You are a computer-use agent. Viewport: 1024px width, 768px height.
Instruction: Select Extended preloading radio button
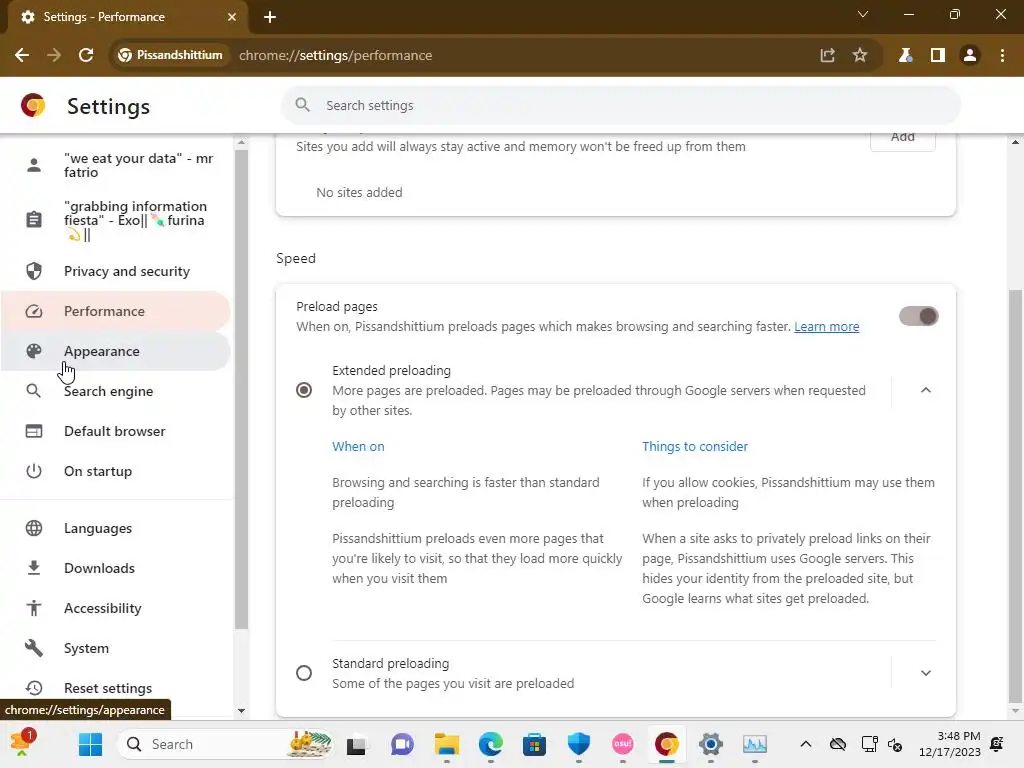click(x=304, y=390)
